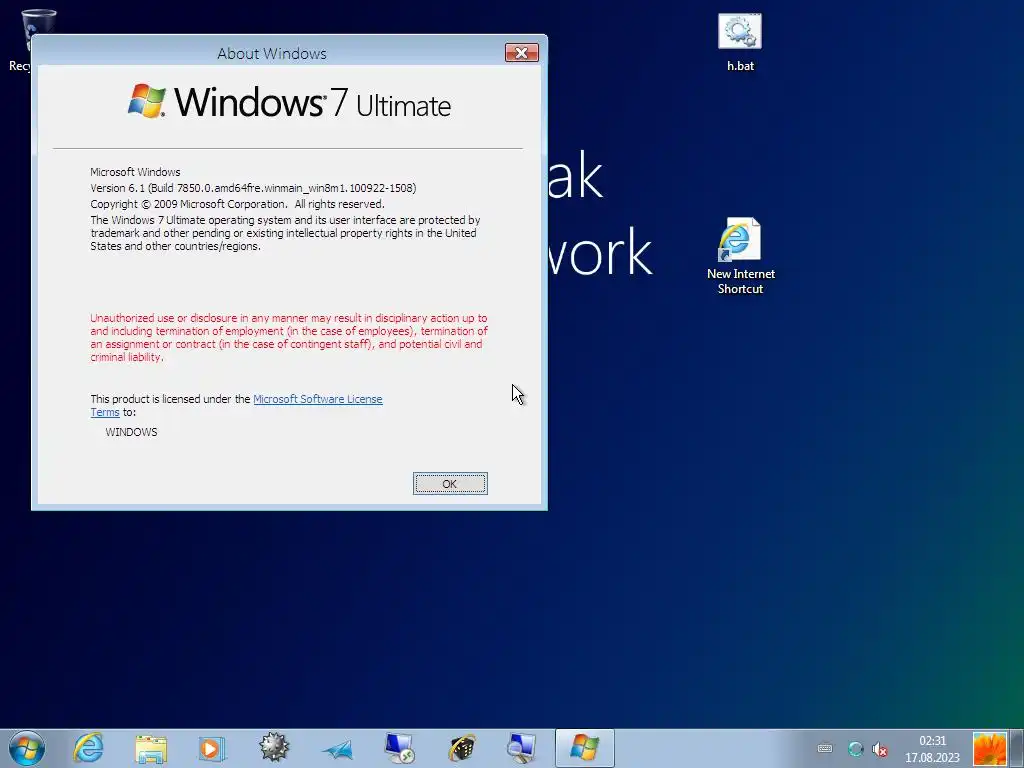
Task: Select the active About Windows taskbar button
Action: (584, 748)
